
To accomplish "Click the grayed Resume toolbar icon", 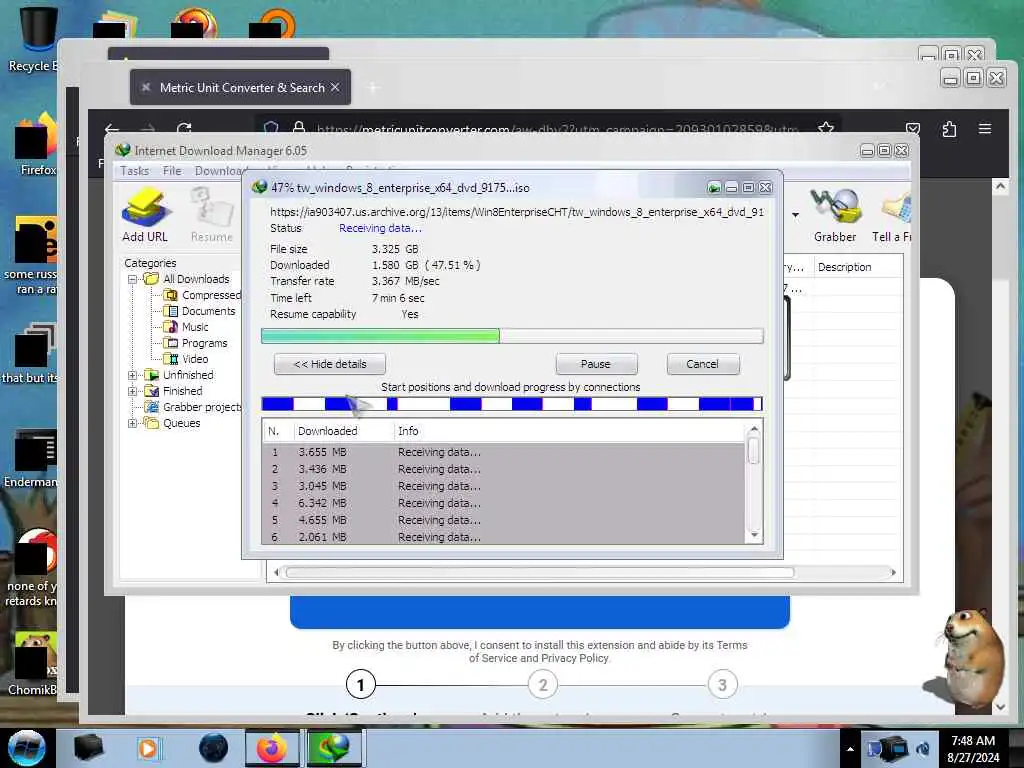I will [212, 215].
